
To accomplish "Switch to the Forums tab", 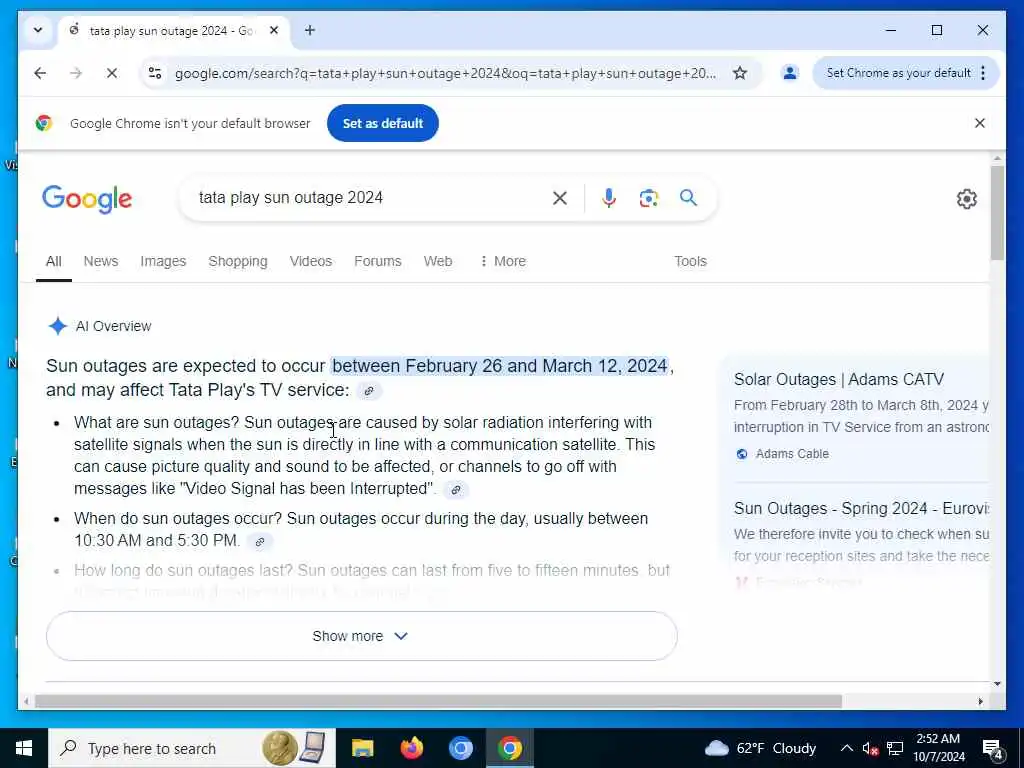I will (377, 261).
